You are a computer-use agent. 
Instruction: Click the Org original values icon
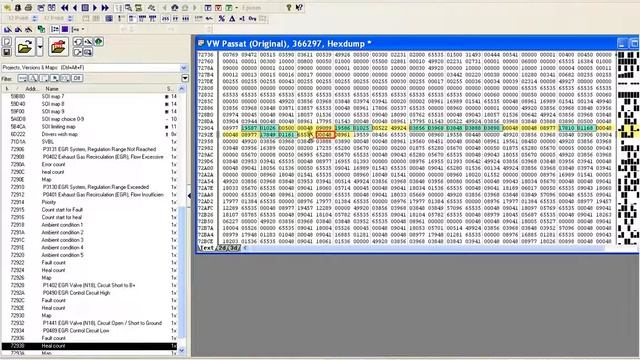pos(252,18)
